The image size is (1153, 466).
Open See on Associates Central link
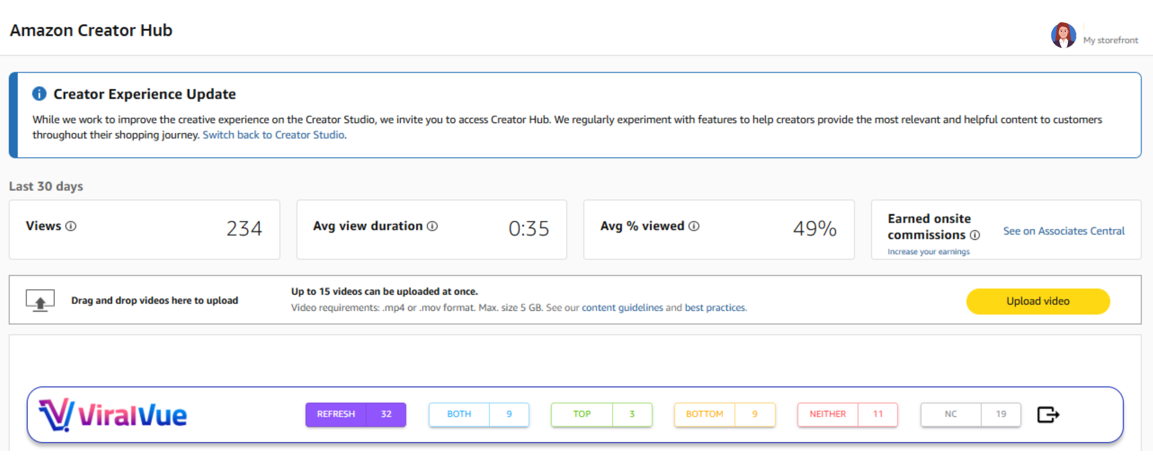(x=1064, y=231)
